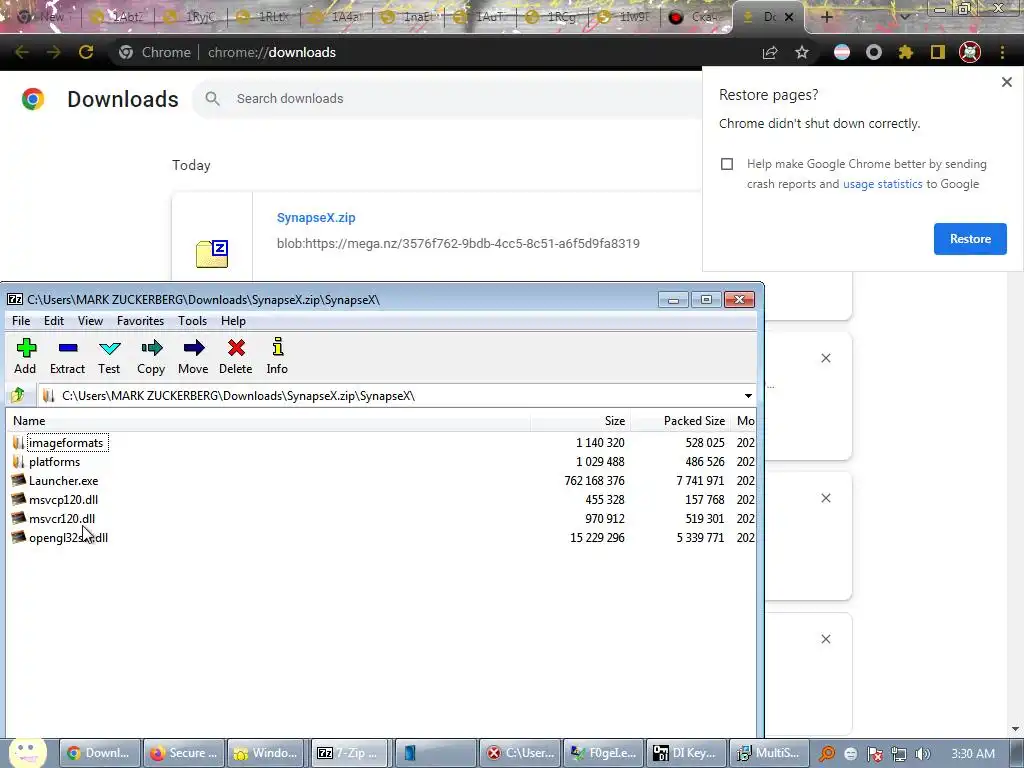Screen dimensions: 1024x768
Task: Tick the crash reports checkbox
Action: pos(727,164)
